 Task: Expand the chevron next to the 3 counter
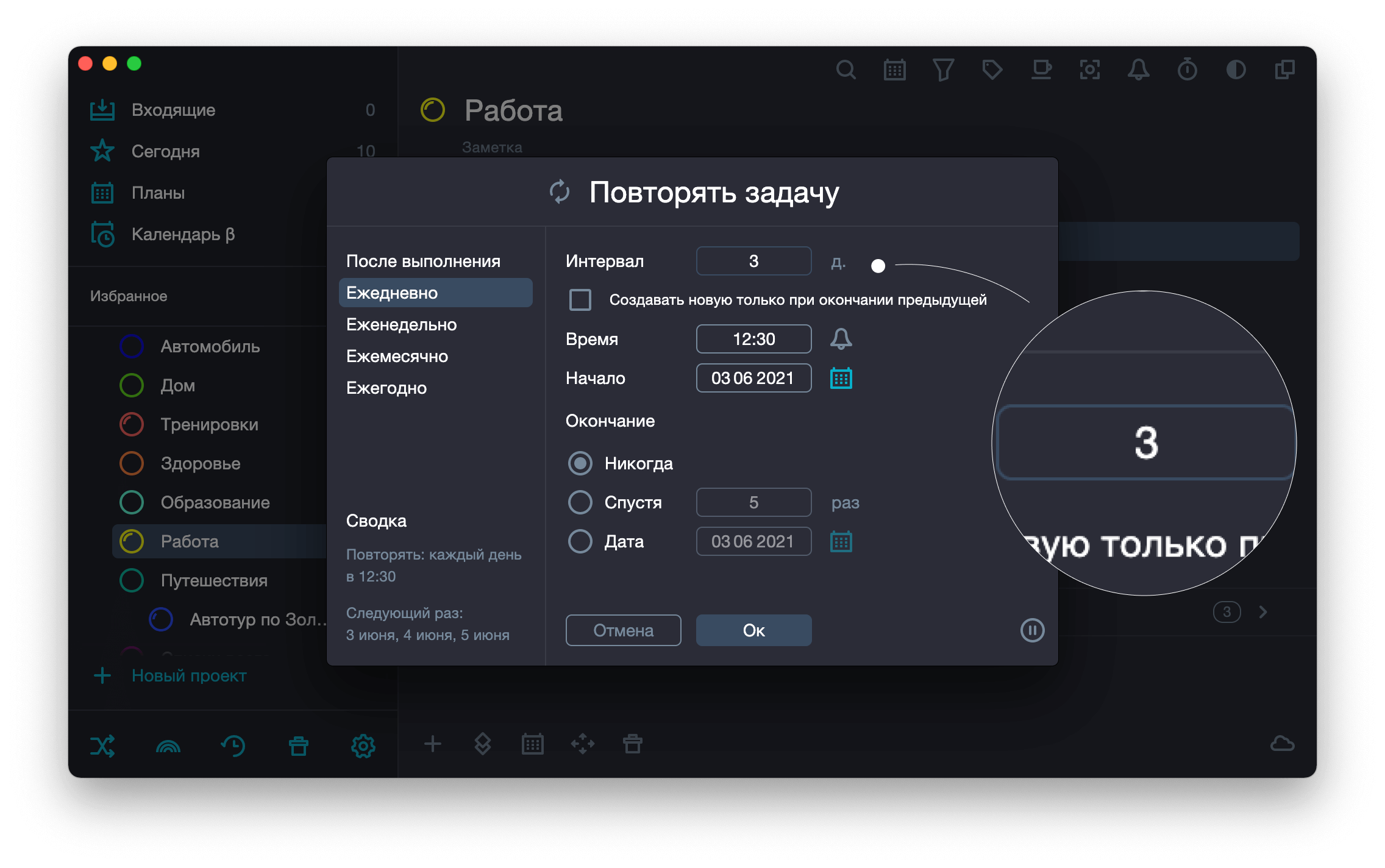click(1263, 612)
